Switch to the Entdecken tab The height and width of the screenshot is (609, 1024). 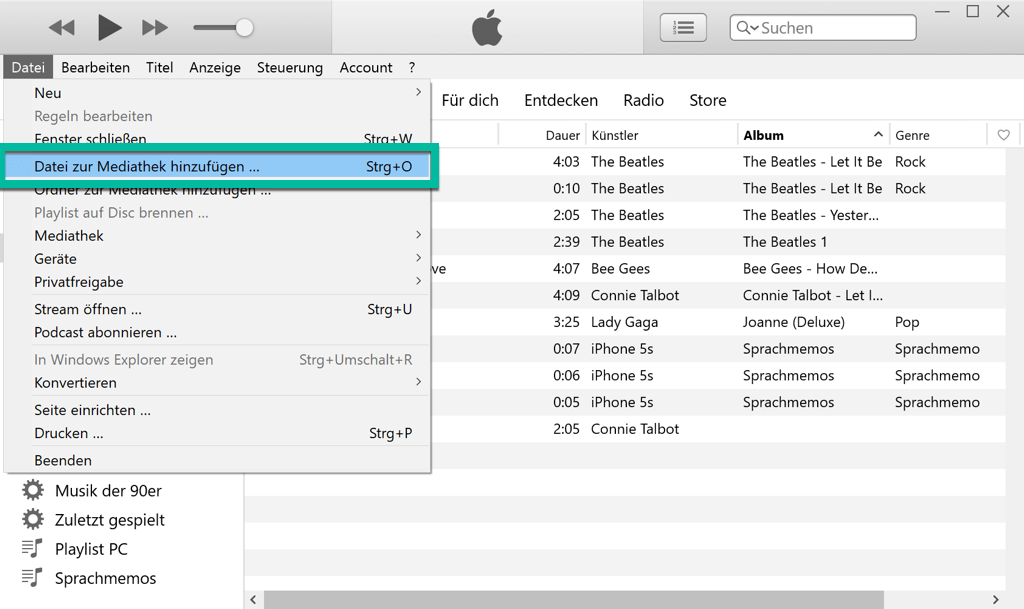click(561, 101)
